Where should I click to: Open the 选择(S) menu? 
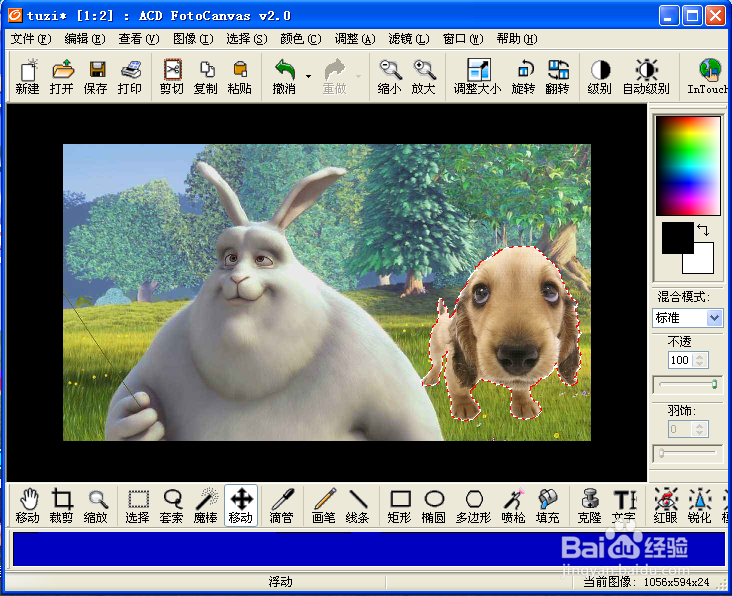[247, 39]
